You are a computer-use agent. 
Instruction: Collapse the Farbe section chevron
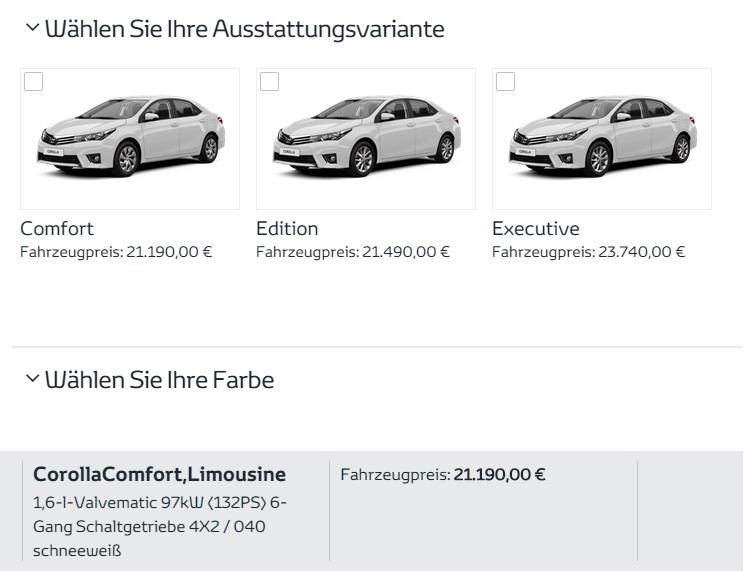point(33,379)
